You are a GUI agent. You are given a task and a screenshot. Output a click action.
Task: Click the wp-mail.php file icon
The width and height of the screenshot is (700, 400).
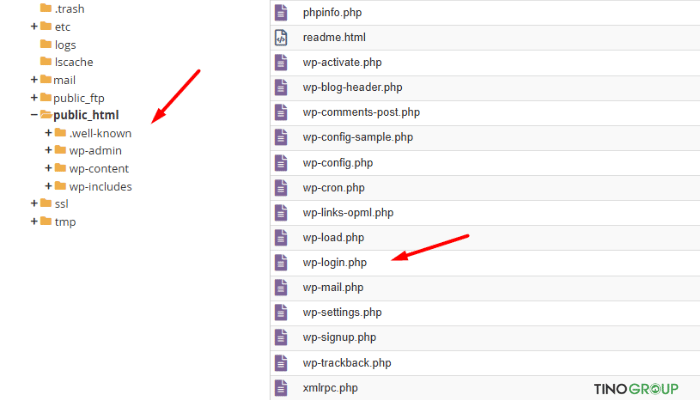pos(281,288)
